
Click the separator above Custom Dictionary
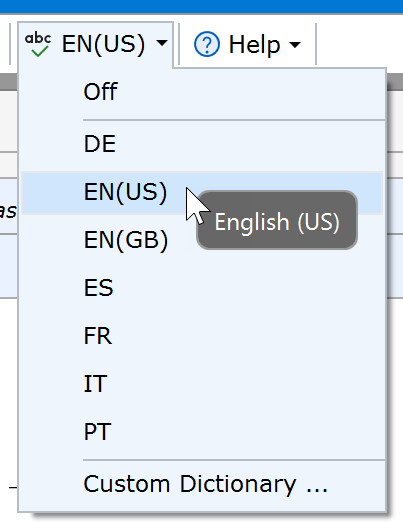[x=234, y=460]
